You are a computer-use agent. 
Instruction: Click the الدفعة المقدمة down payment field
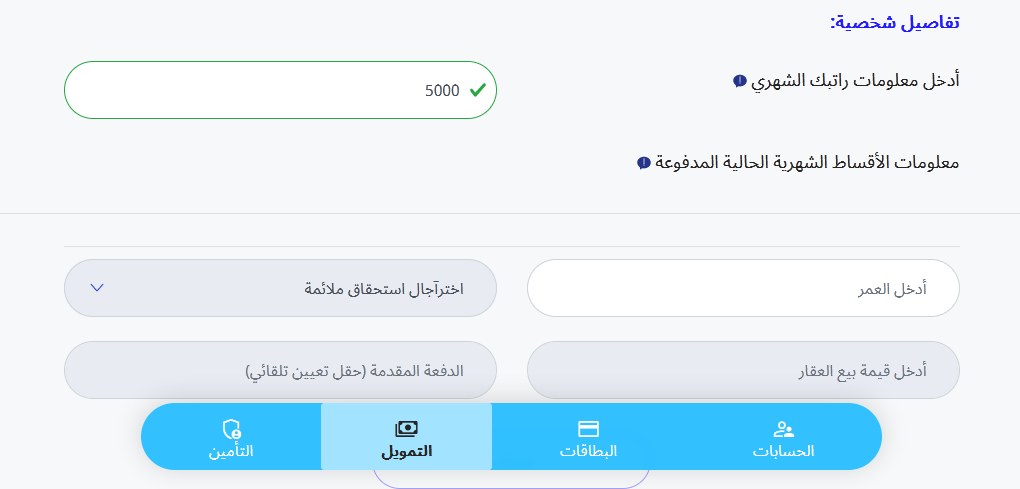280,370
